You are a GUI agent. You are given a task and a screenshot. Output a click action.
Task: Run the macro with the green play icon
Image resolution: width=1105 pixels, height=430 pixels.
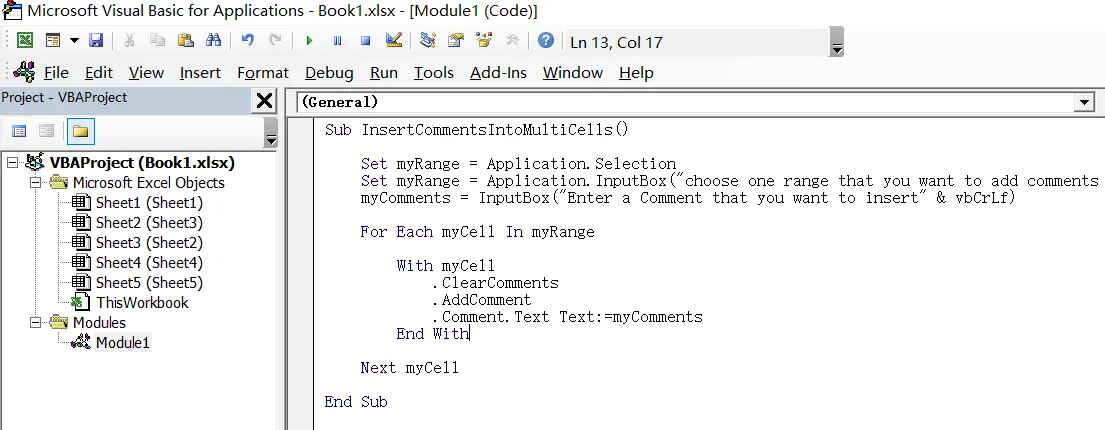coord(309,41)
